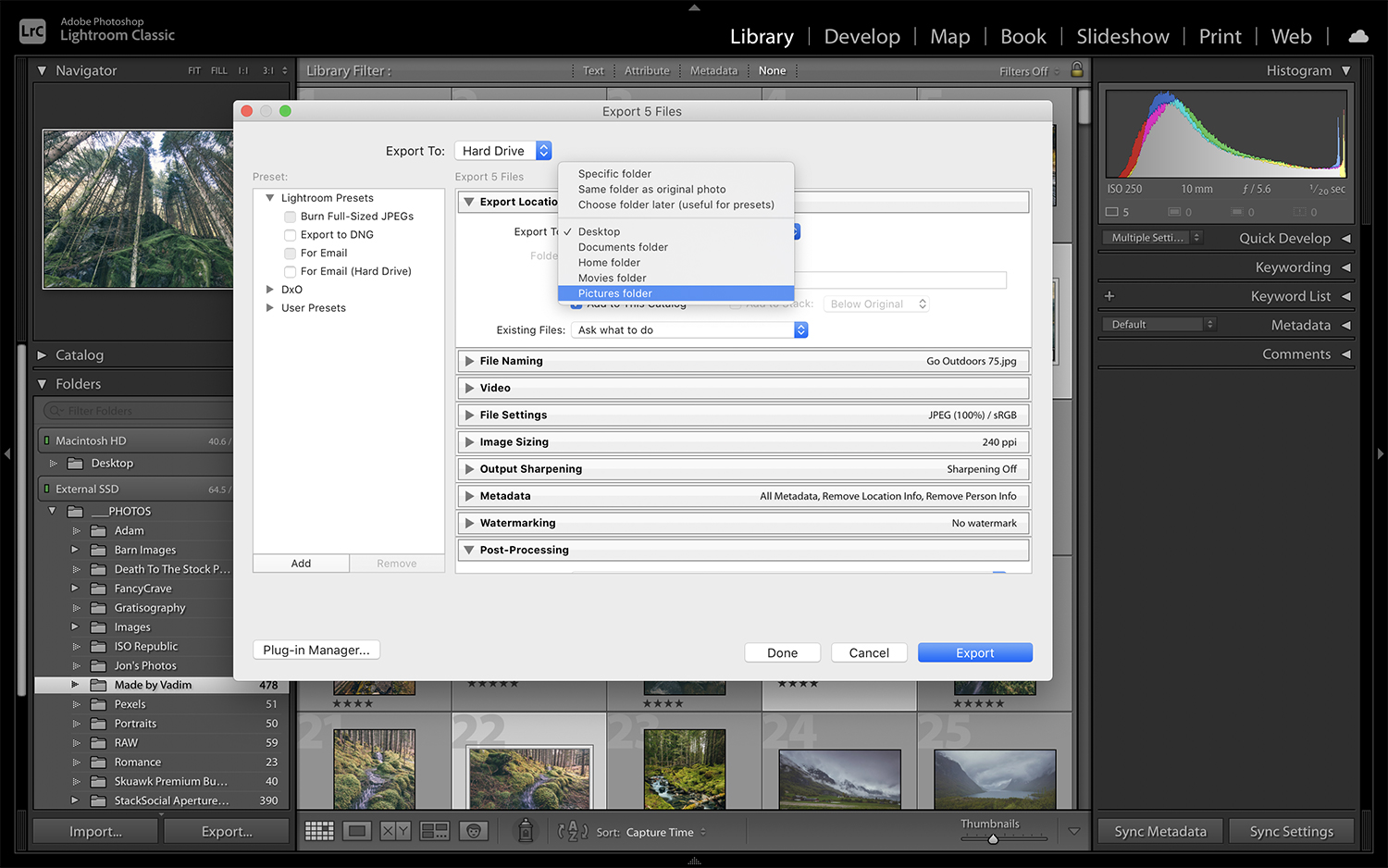Select Same folder as original photo
The height and width of the screenshot is (868, 1388).
tap(675, 190)
